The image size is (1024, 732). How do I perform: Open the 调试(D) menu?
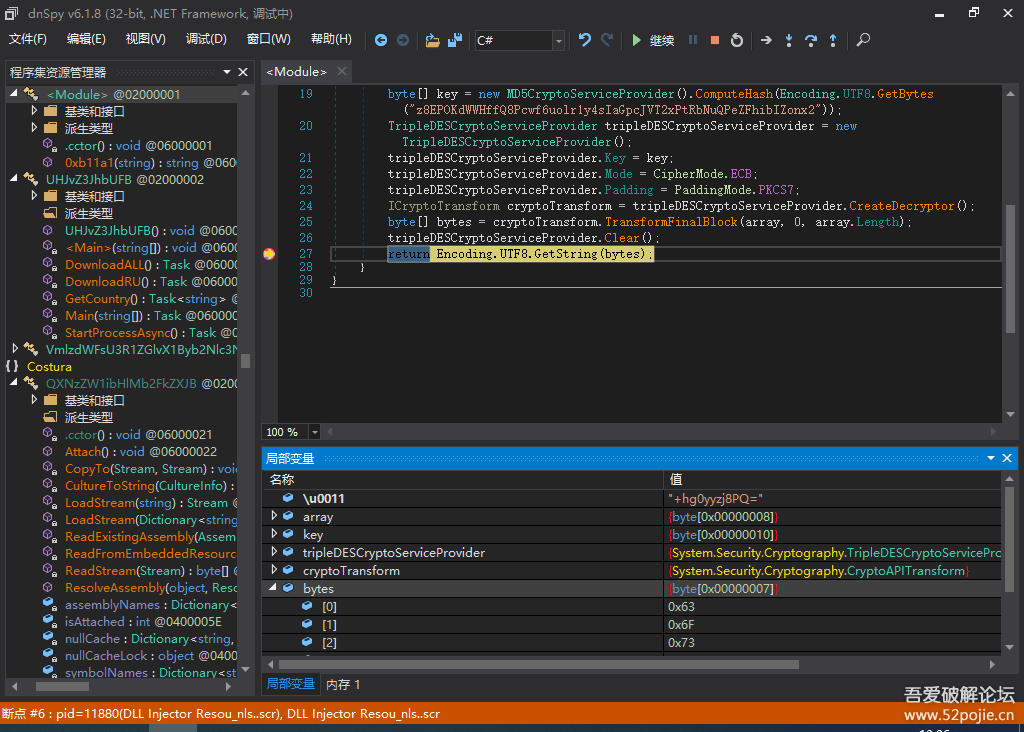coord(206,39)
